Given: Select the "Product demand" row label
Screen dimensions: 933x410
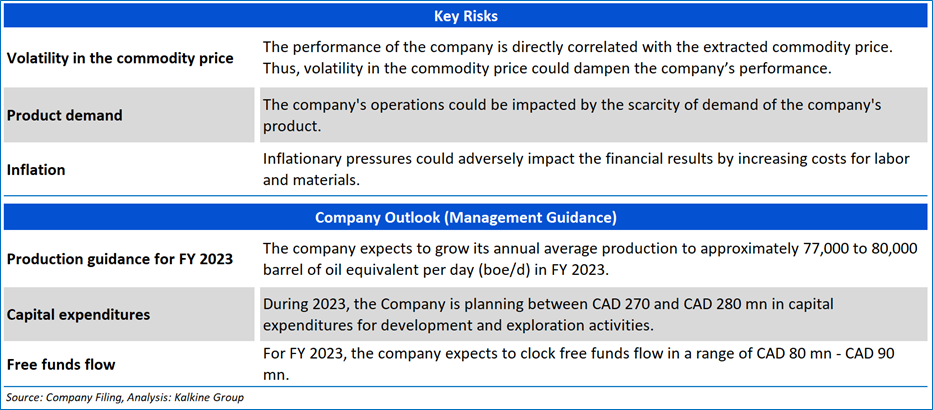Looking at the screenshot, I should tap(65, 115).
